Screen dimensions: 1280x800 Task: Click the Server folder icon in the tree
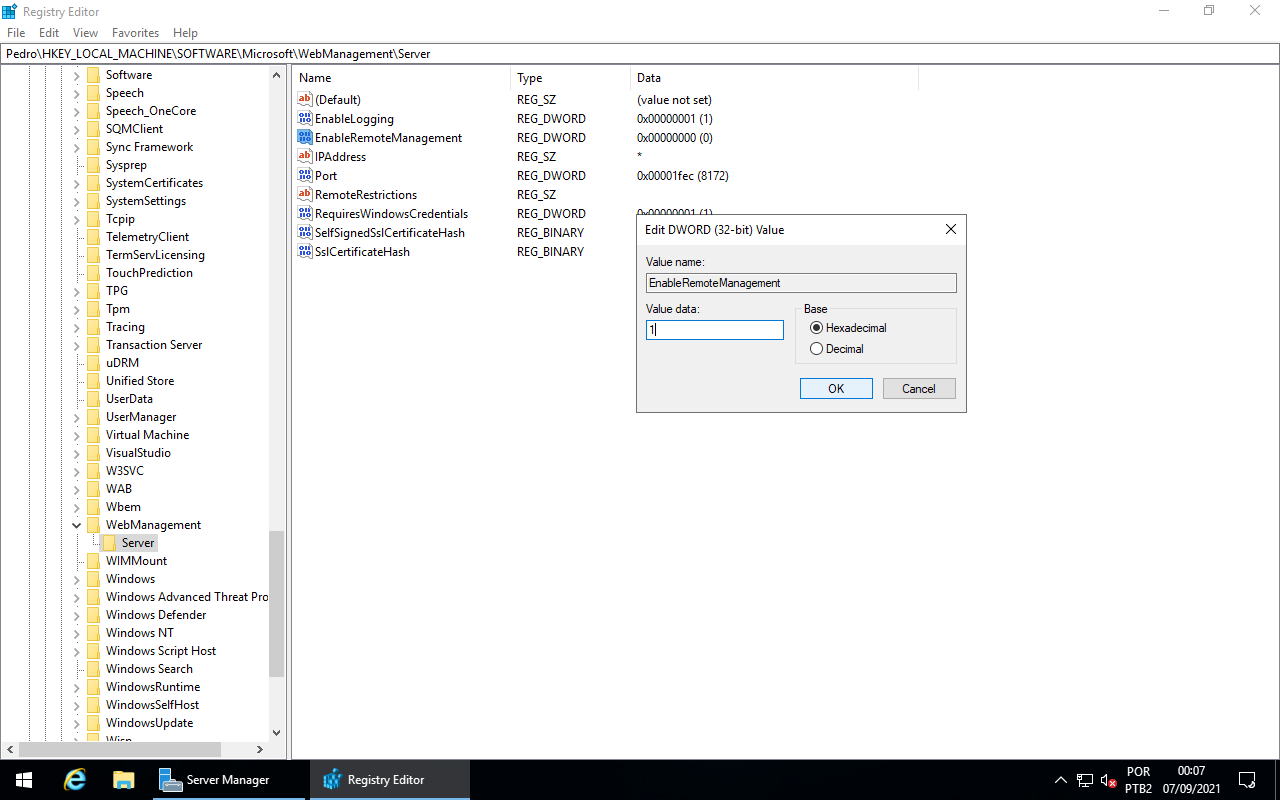point(110,542)
